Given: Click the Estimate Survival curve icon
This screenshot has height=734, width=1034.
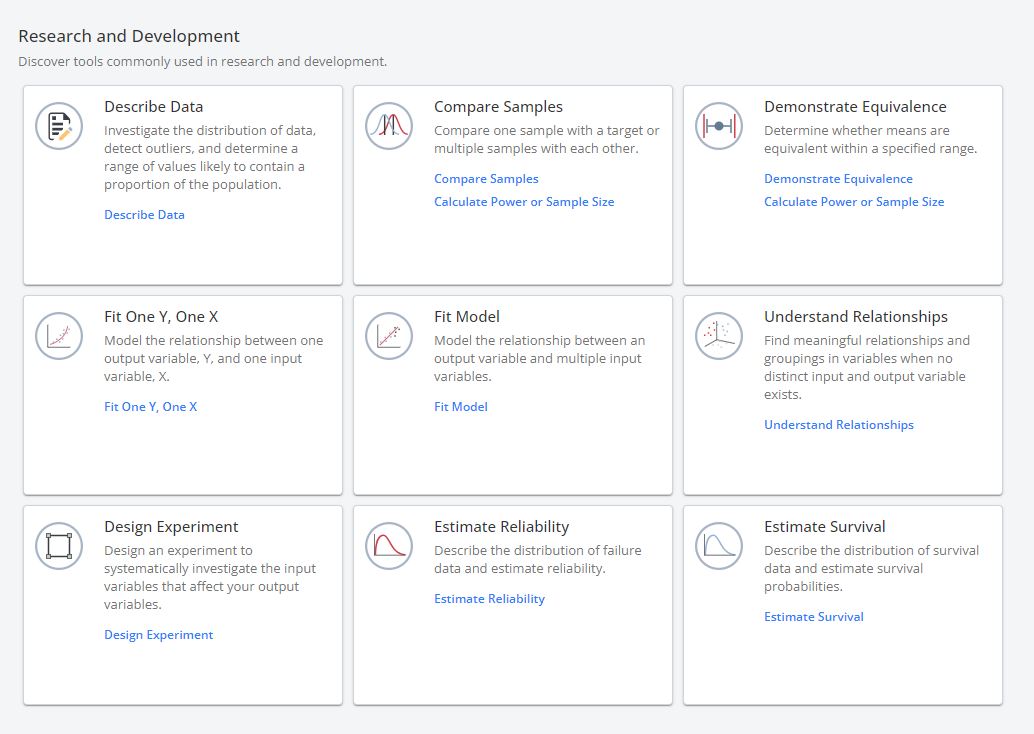Looking at the screenshot, I should pos(719,546).
